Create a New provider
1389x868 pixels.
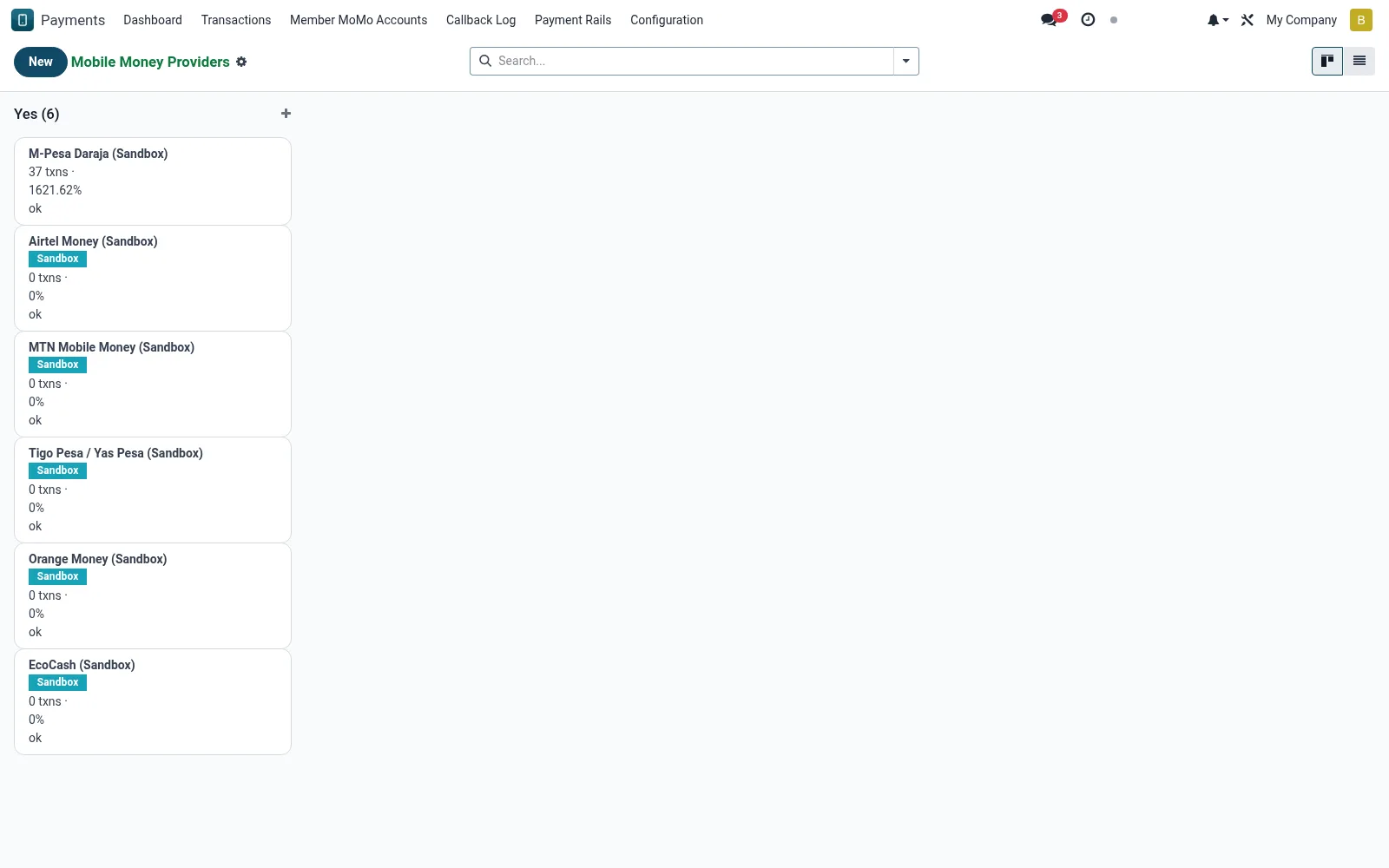pyautogui.click(x=41, y=62)
